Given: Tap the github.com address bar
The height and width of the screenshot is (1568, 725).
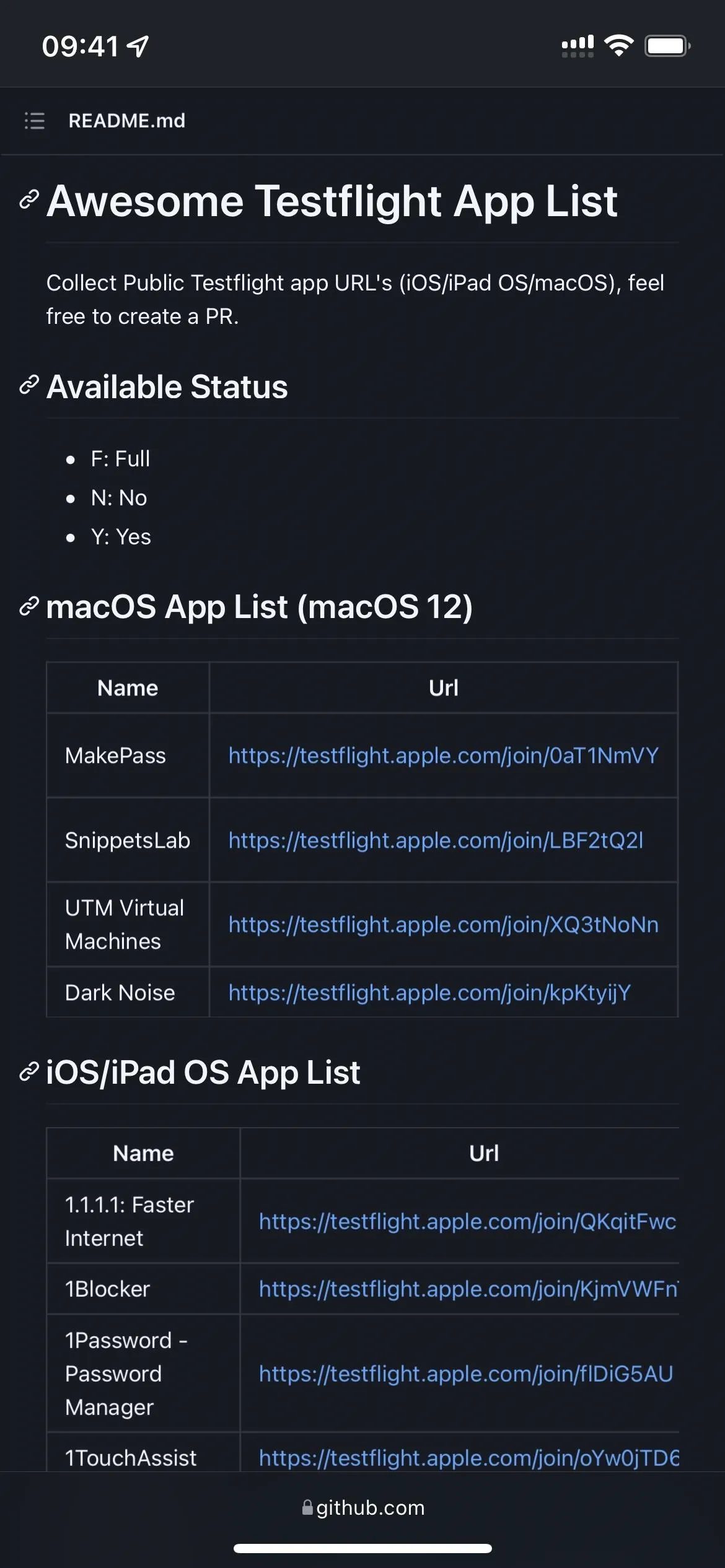Looking at the screenshot, I should 363,1507.
